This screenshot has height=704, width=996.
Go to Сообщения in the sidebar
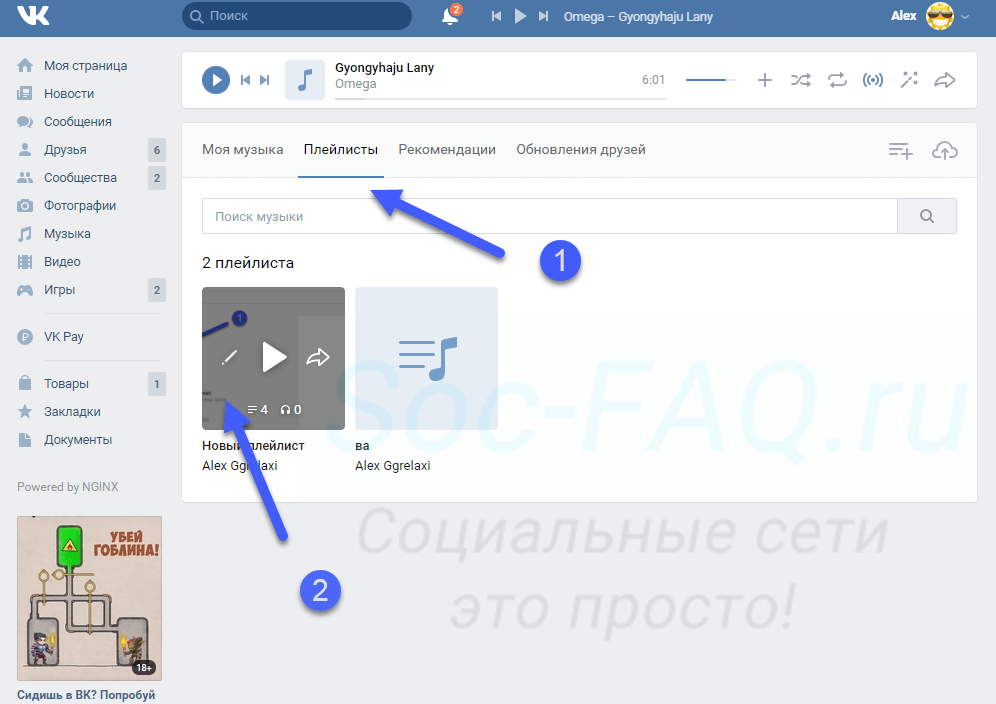[x=77, y=122]
